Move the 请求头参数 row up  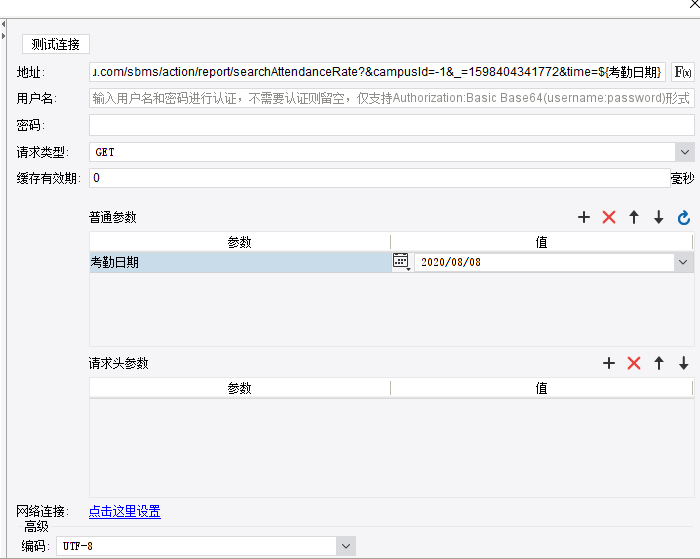click(659, 363)
